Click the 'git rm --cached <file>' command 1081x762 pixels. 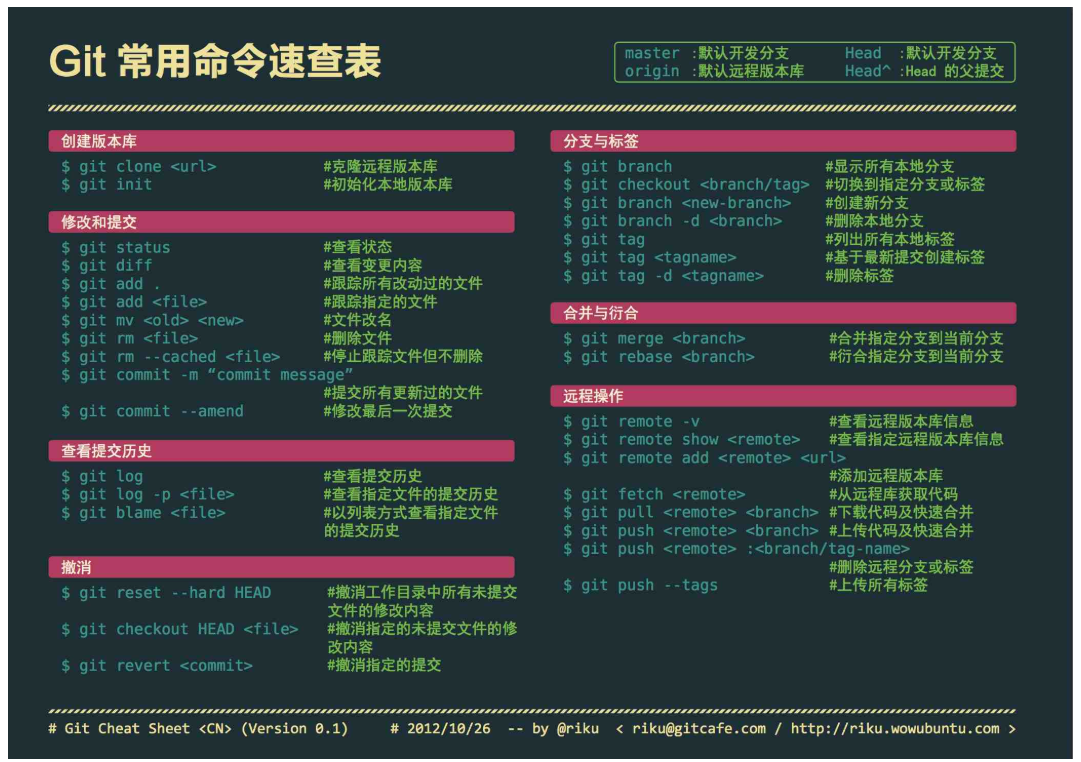[x=170, y=357]
